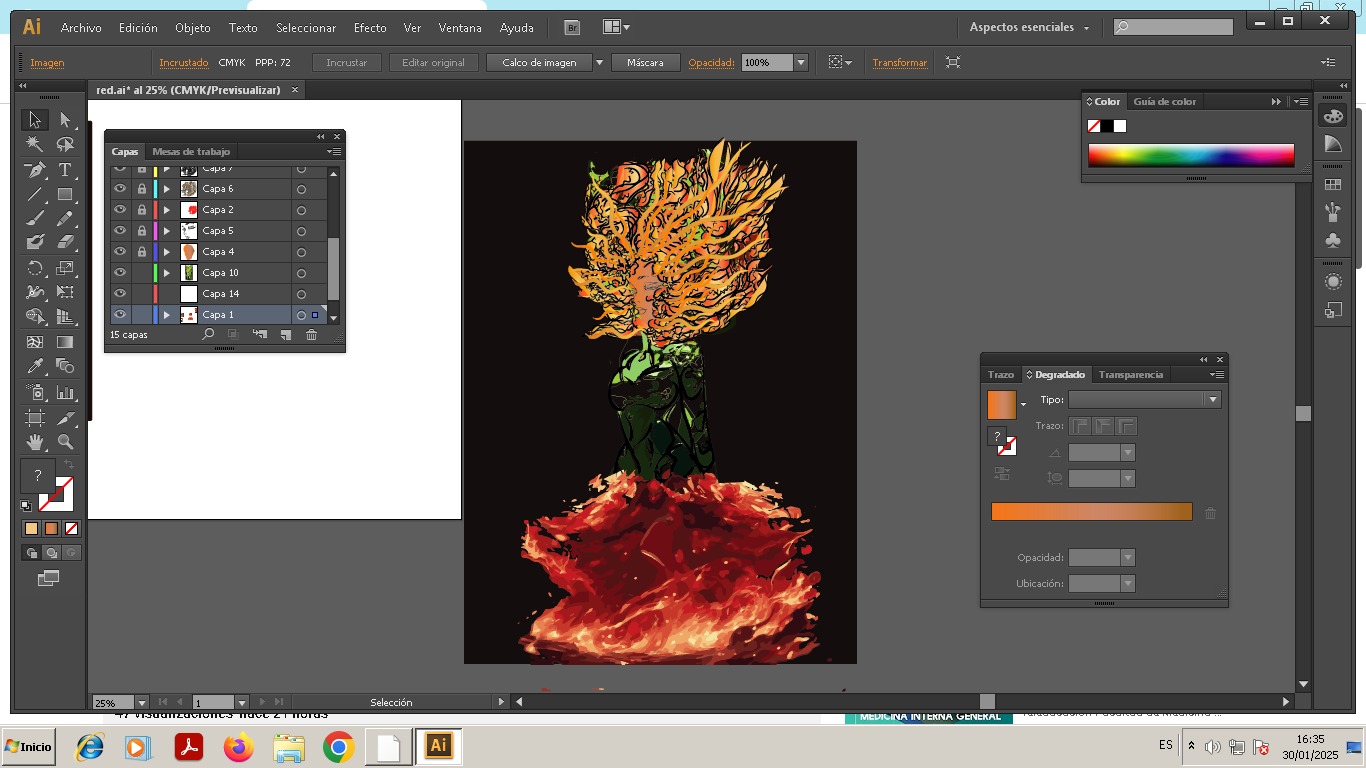This screenshot has width=1366, height=768.
Task: Switch to Mesas de trabajo tab
Action: [191, 152]
